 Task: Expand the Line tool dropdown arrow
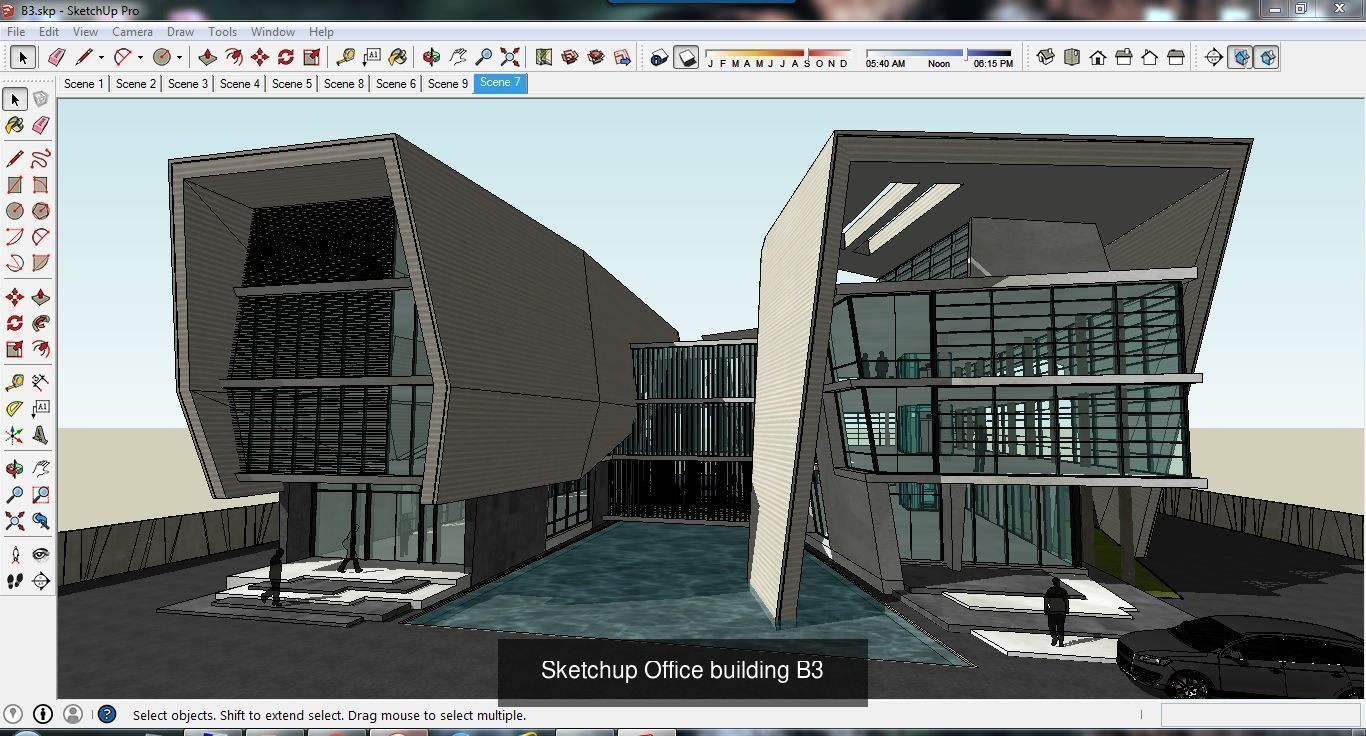click(x=101, y=57)
